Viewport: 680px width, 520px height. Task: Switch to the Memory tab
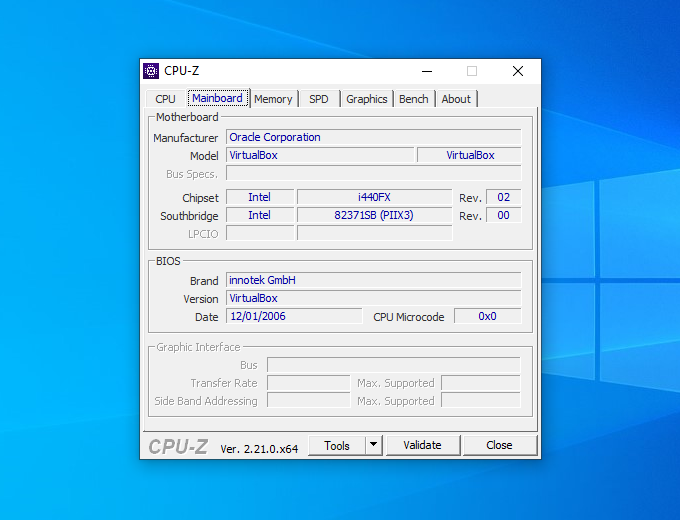(273, 99)
